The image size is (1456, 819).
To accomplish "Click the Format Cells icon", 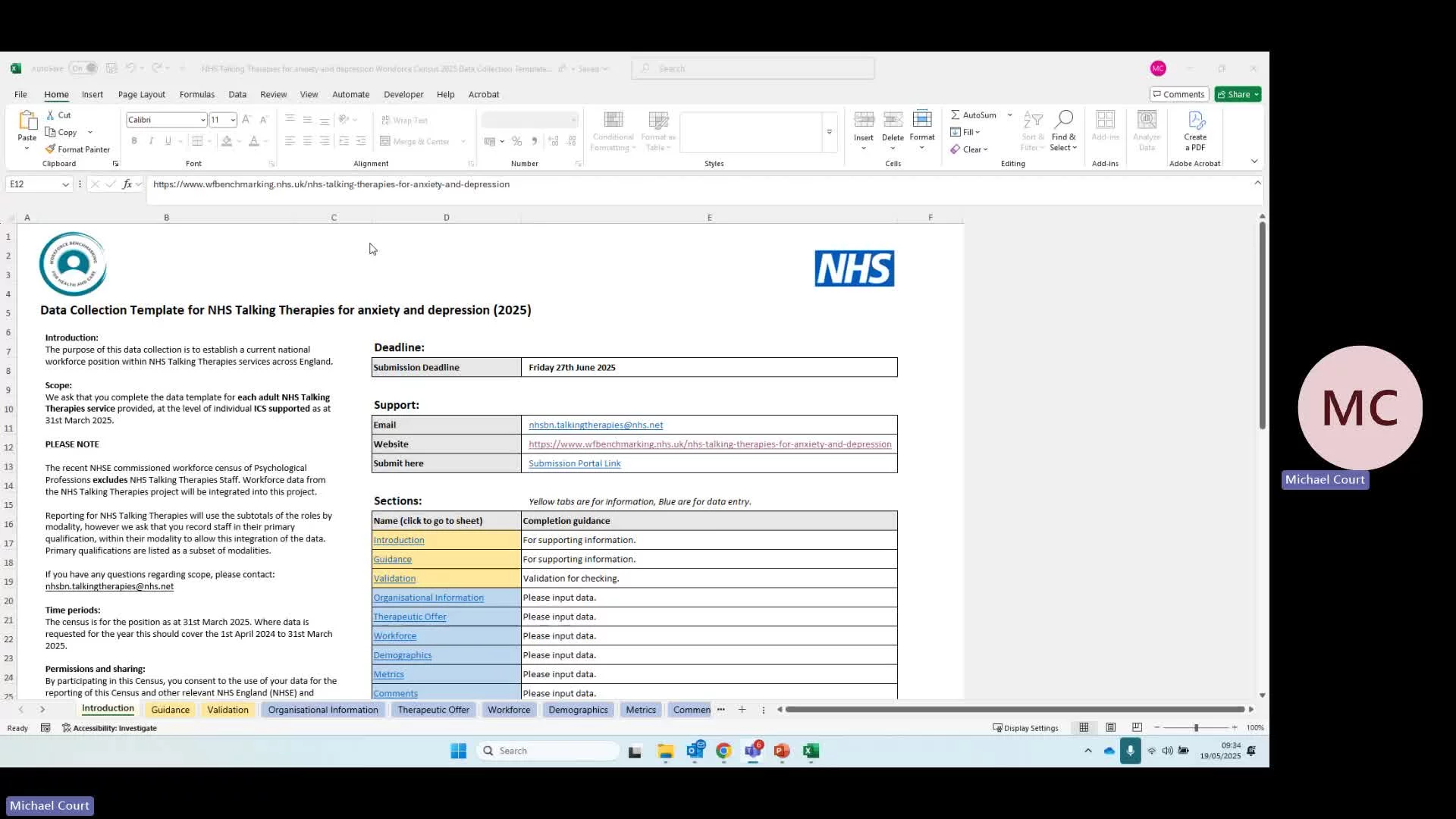I will click(922, 120).
